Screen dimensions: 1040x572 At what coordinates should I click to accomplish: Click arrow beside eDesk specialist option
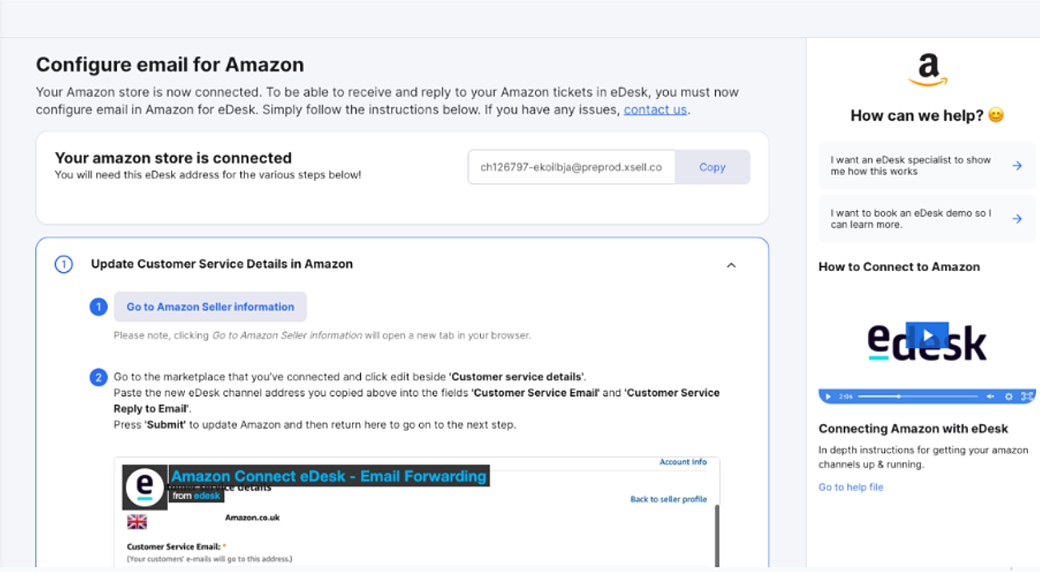pyautogui.click(x=1017, y=166)
